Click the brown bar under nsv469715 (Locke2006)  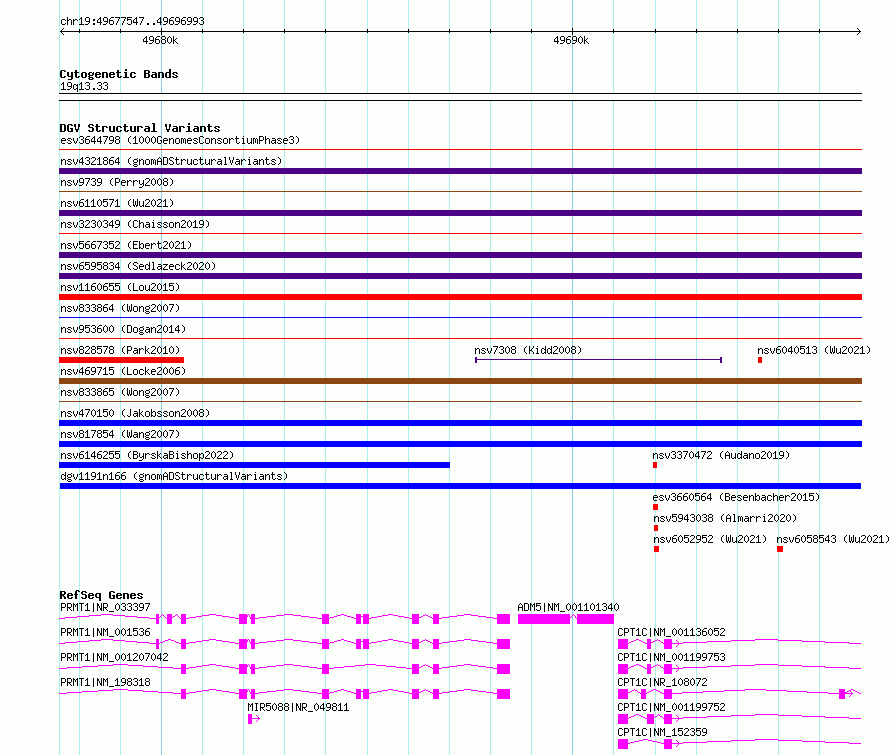click(x=460, y=381)
